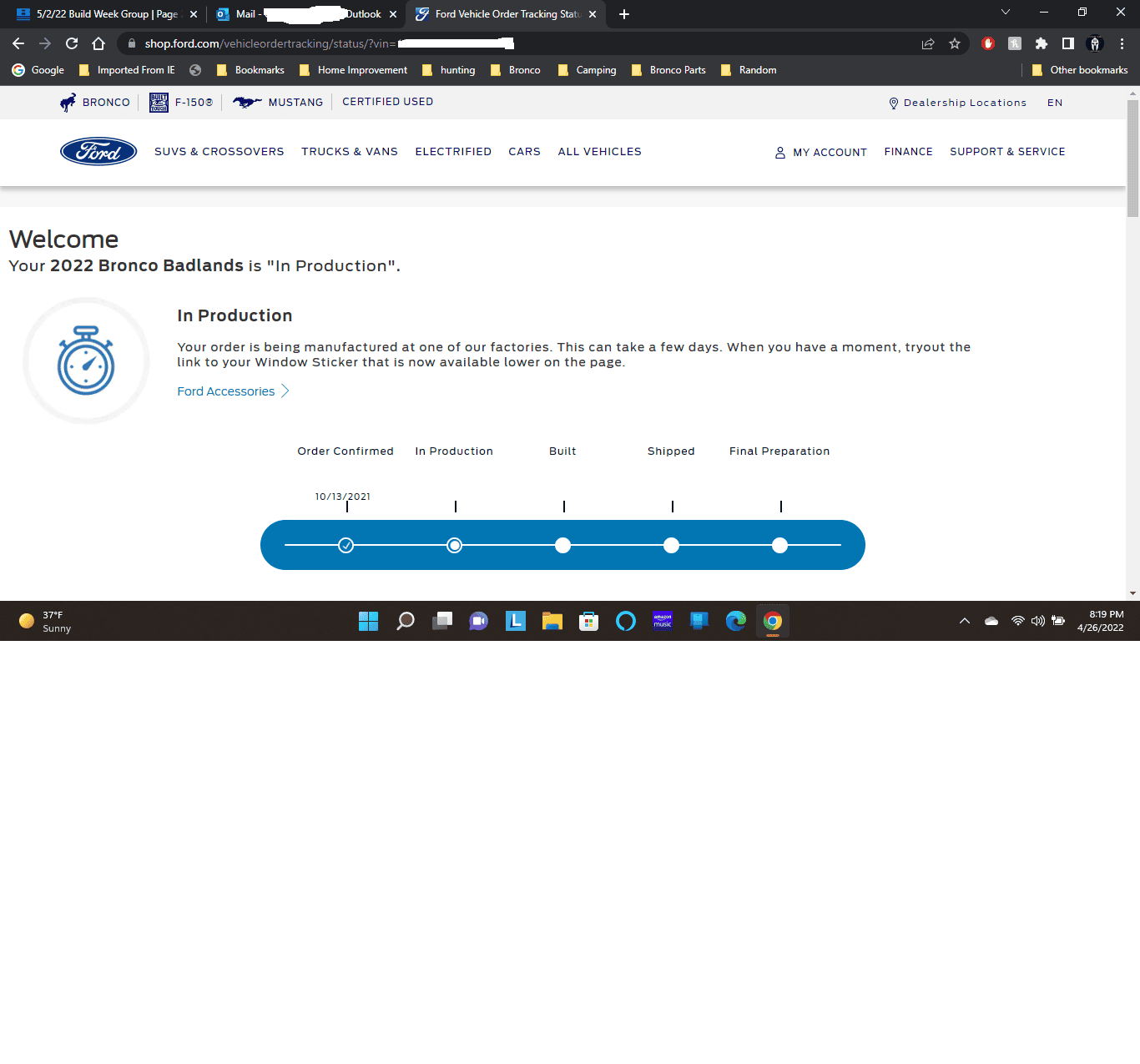Open the tab search dropdown arrow
Image resolution: width=1140 pixels, height=1064 pixels.
coord(1006,12)
